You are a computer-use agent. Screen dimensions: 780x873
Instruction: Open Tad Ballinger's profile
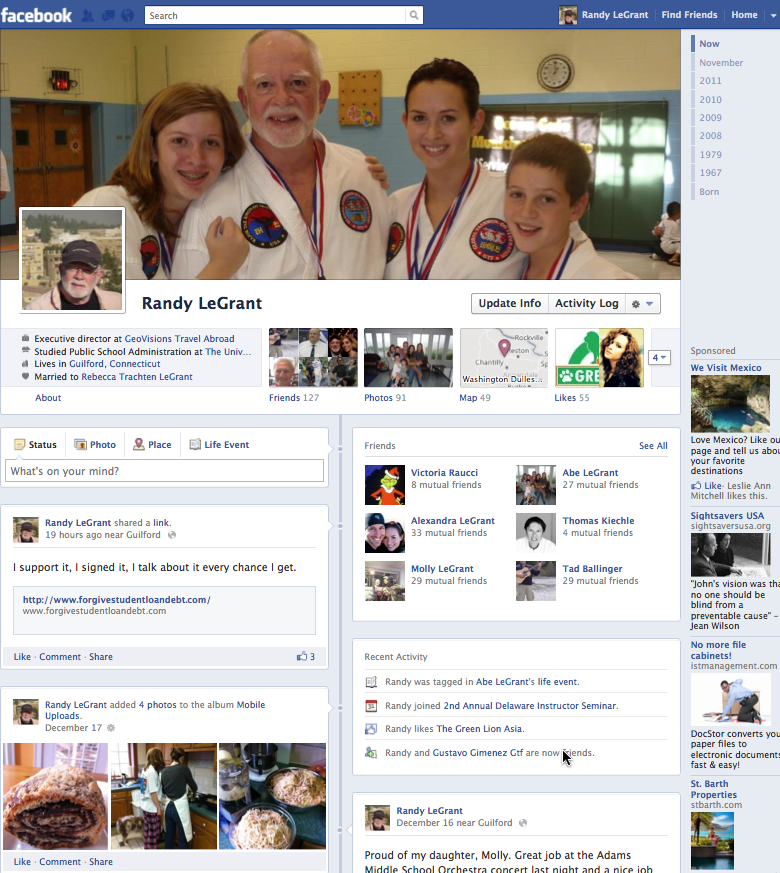[592, 568]
